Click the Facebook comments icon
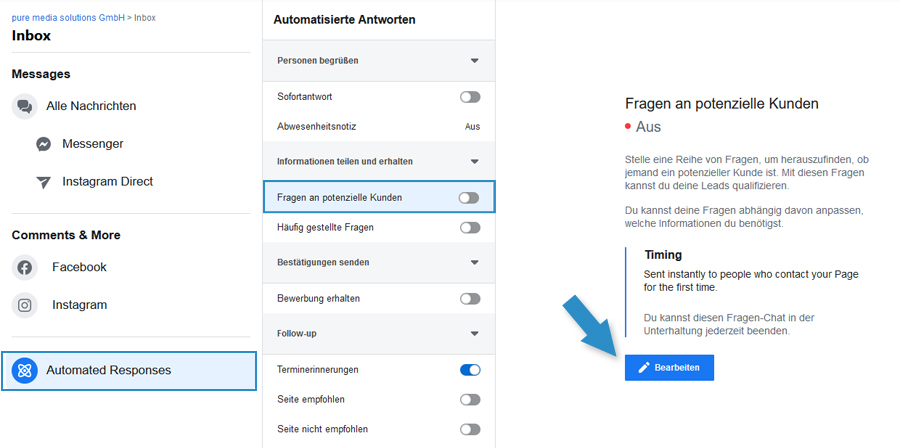The width and height of the screenshot is (900, 448). (x=24, y=267)
